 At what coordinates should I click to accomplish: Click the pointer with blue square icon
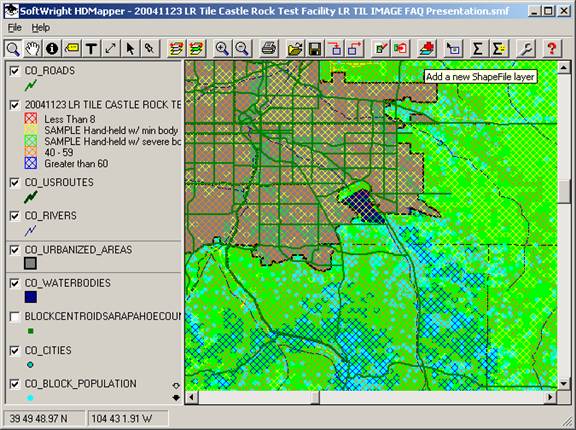(x=453, y=48)
